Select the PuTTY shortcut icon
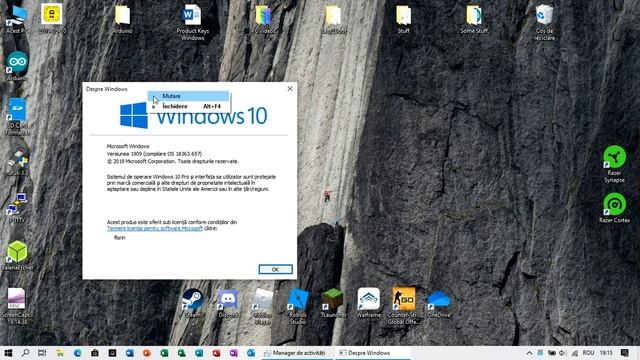This screenshot has height=360, width=640. (x=17, y=207)
